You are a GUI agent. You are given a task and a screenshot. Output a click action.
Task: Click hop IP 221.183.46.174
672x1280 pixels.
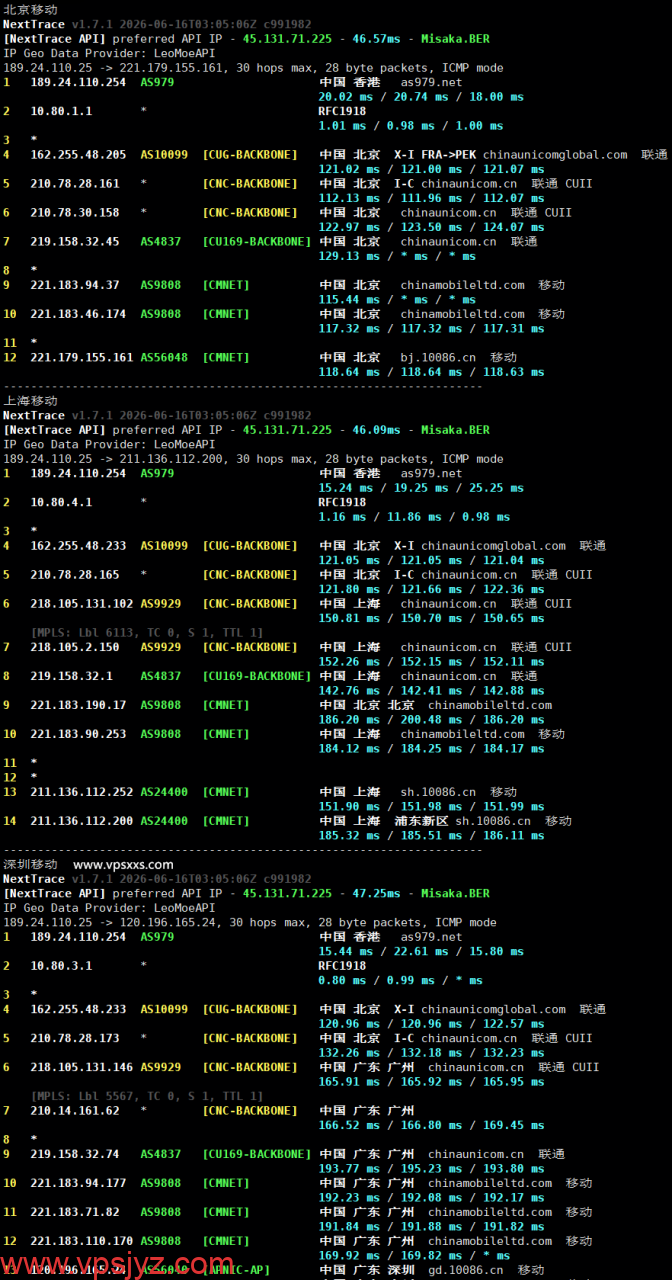78,314
